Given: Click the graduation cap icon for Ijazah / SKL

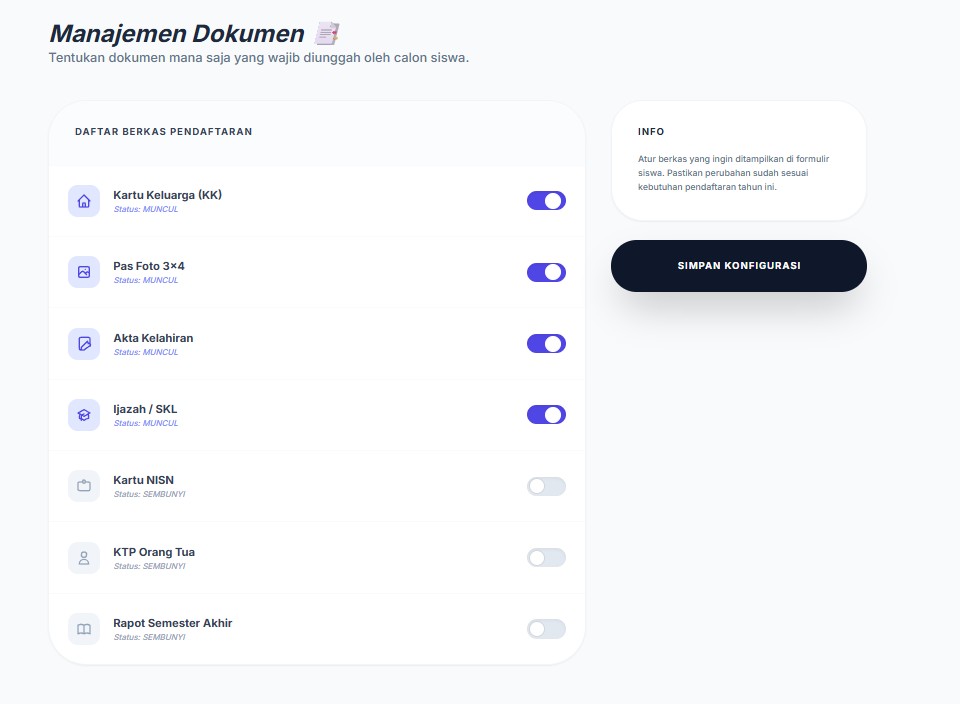Looking at the screenshot, I should click(x=84, y=415).
